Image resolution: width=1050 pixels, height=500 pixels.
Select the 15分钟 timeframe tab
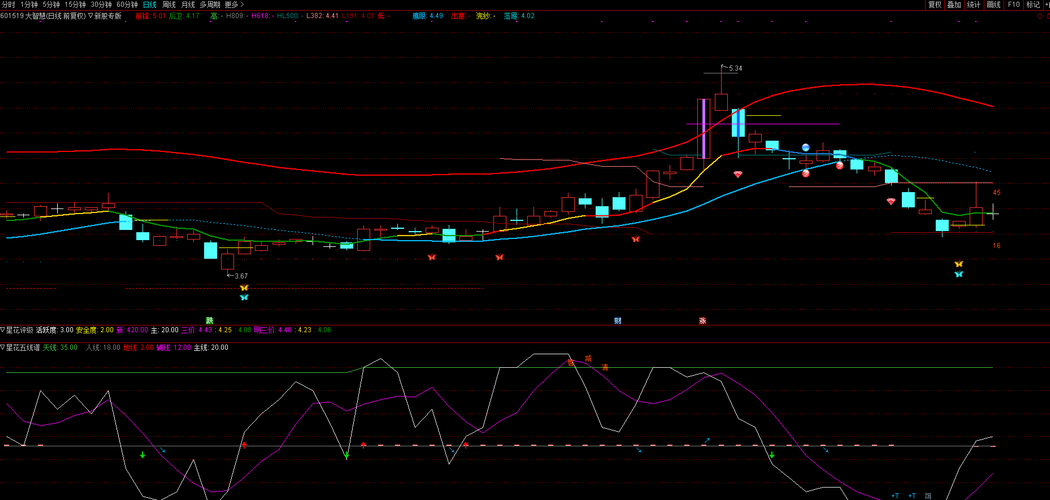75,4
